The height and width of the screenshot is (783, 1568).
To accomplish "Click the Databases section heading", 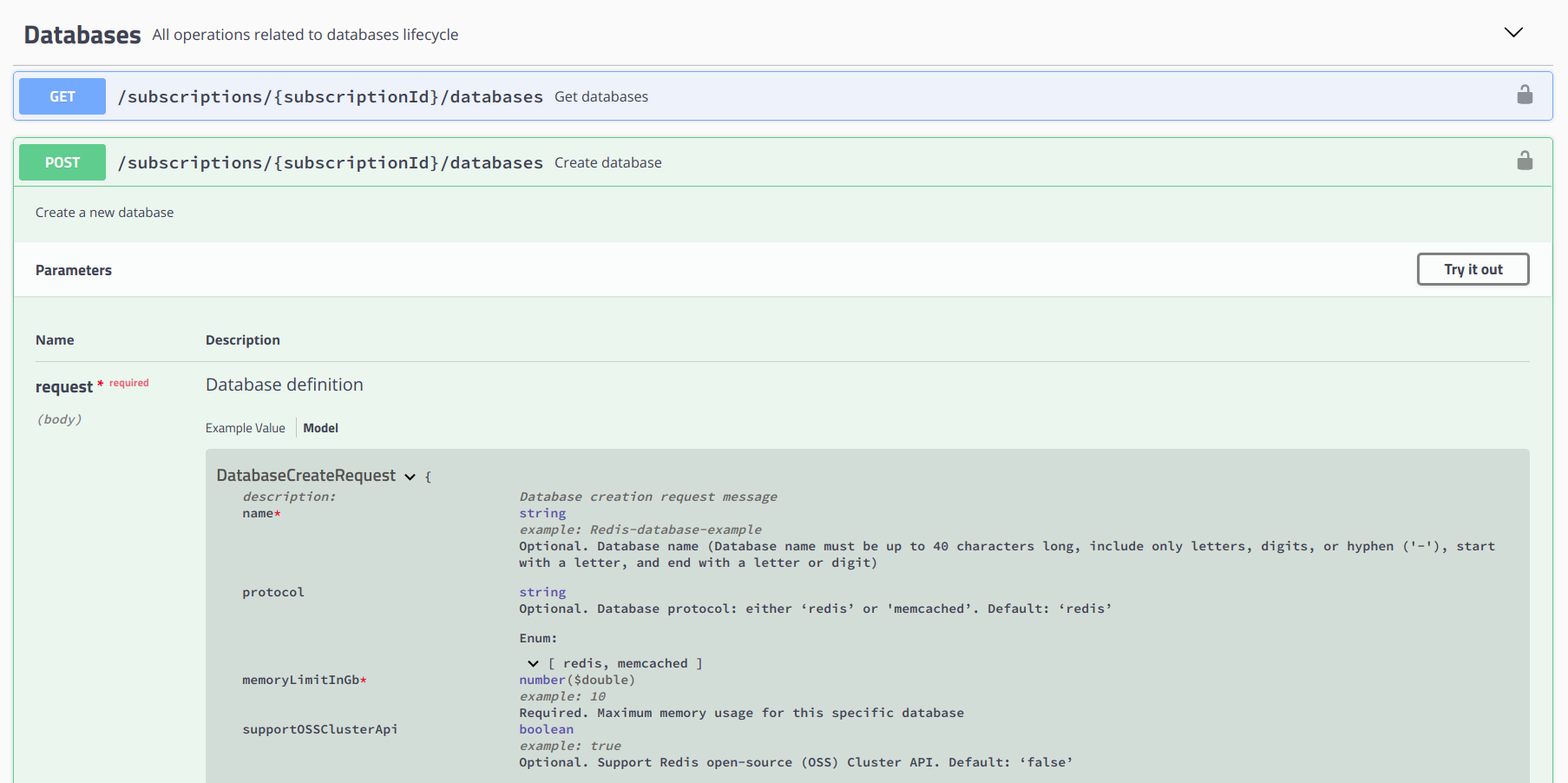I will click(x=82, y=34).
